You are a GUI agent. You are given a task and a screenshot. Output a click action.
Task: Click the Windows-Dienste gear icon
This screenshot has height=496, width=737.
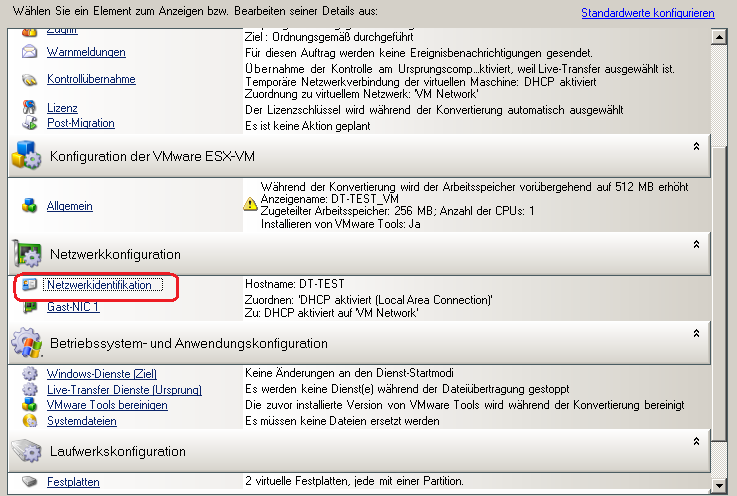click(30, 374)
